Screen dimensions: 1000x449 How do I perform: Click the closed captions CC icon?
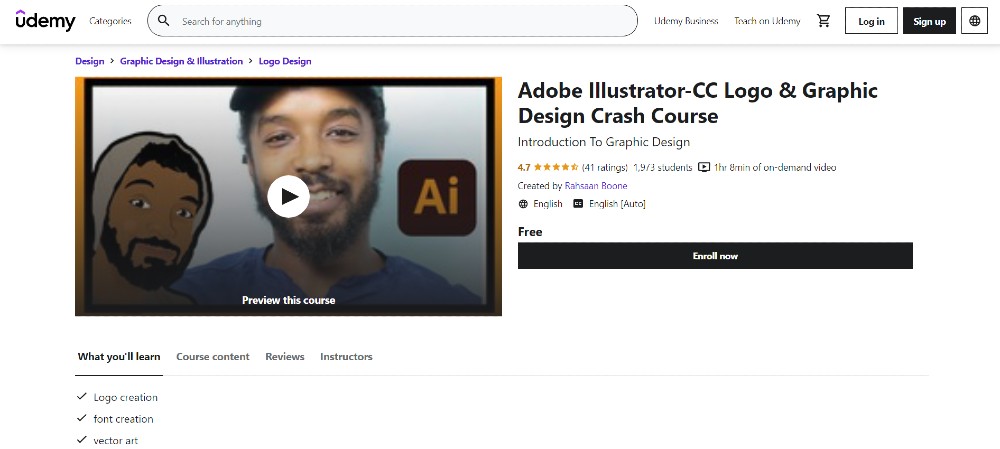(x=578, y=204)
